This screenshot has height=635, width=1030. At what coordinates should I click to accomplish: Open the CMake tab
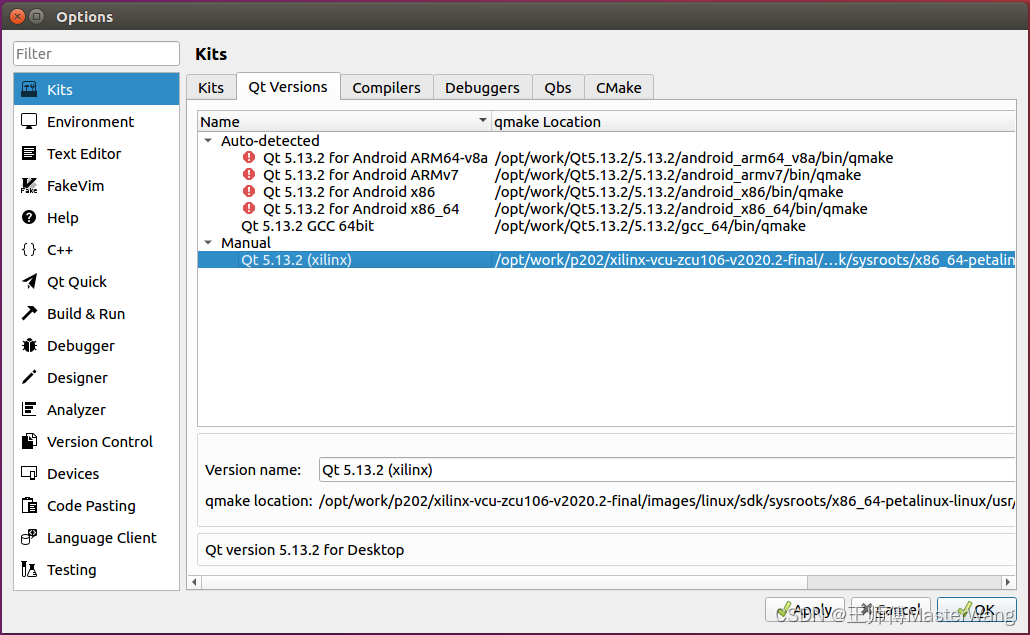(x=619, y=87)
